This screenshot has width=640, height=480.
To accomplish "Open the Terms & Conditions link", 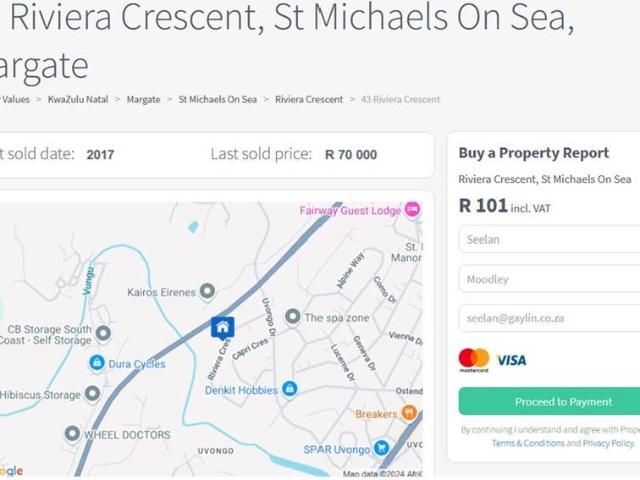I will click(x=527, y=443).
